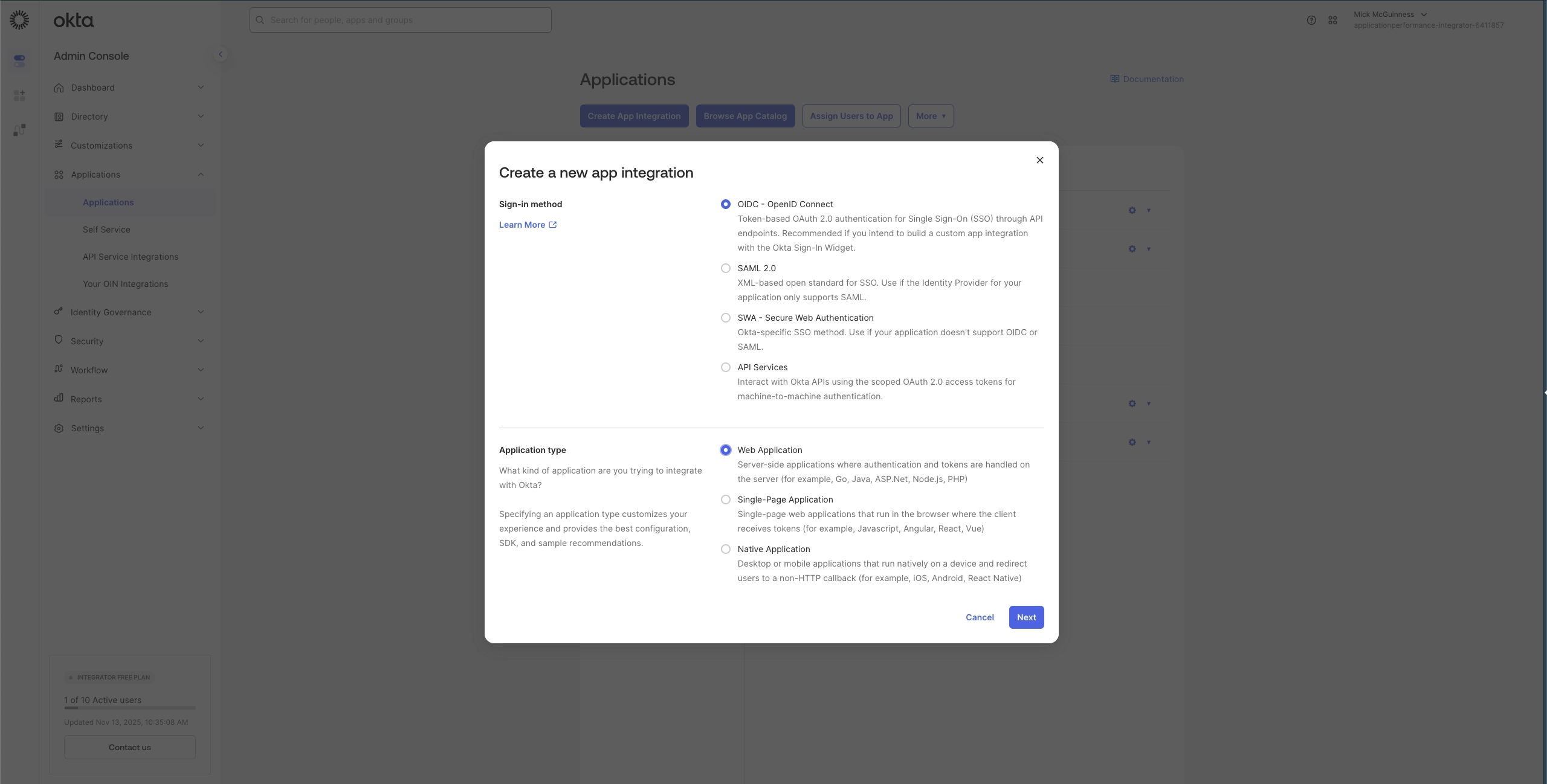Click the Next button
The height and width of the screenshot is (784, 1547).
1026,617
